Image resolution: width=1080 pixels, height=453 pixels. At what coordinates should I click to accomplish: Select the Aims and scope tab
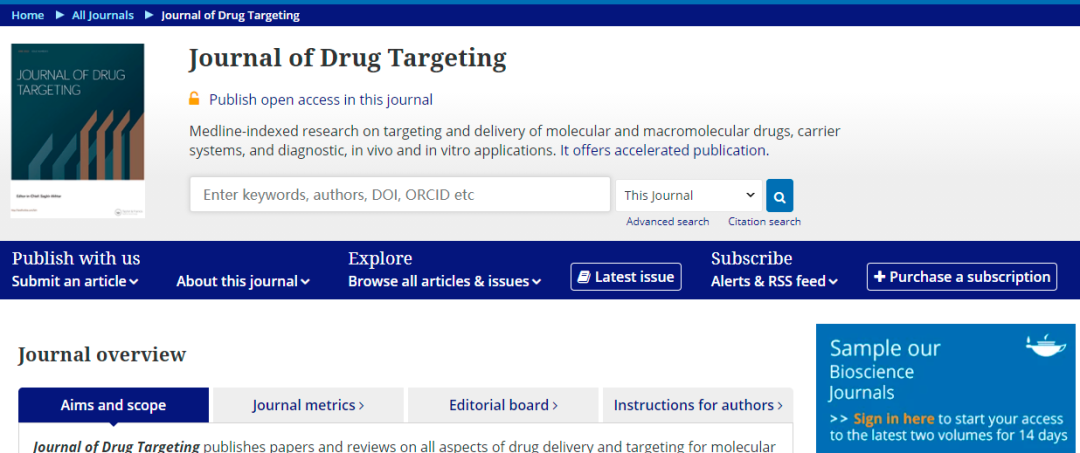tap(113, 405)
